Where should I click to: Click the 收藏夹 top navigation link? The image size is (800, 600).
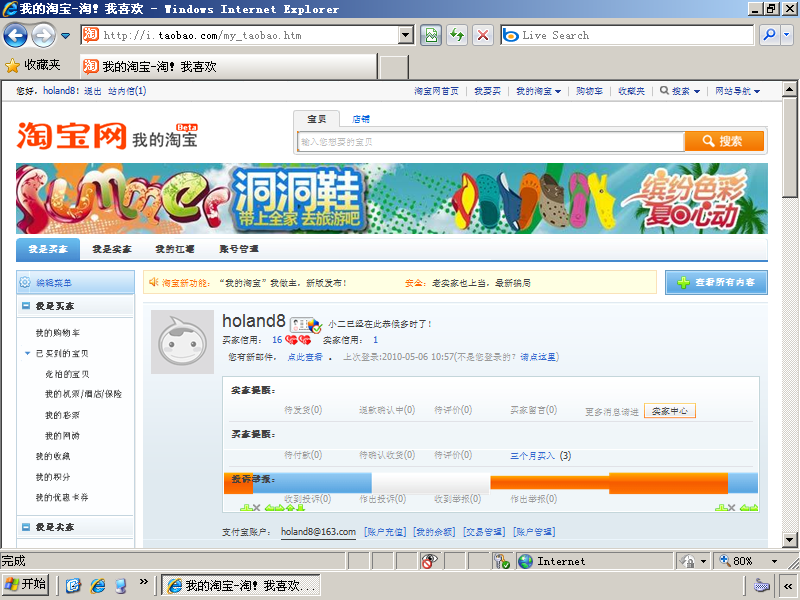coord(631,91)
